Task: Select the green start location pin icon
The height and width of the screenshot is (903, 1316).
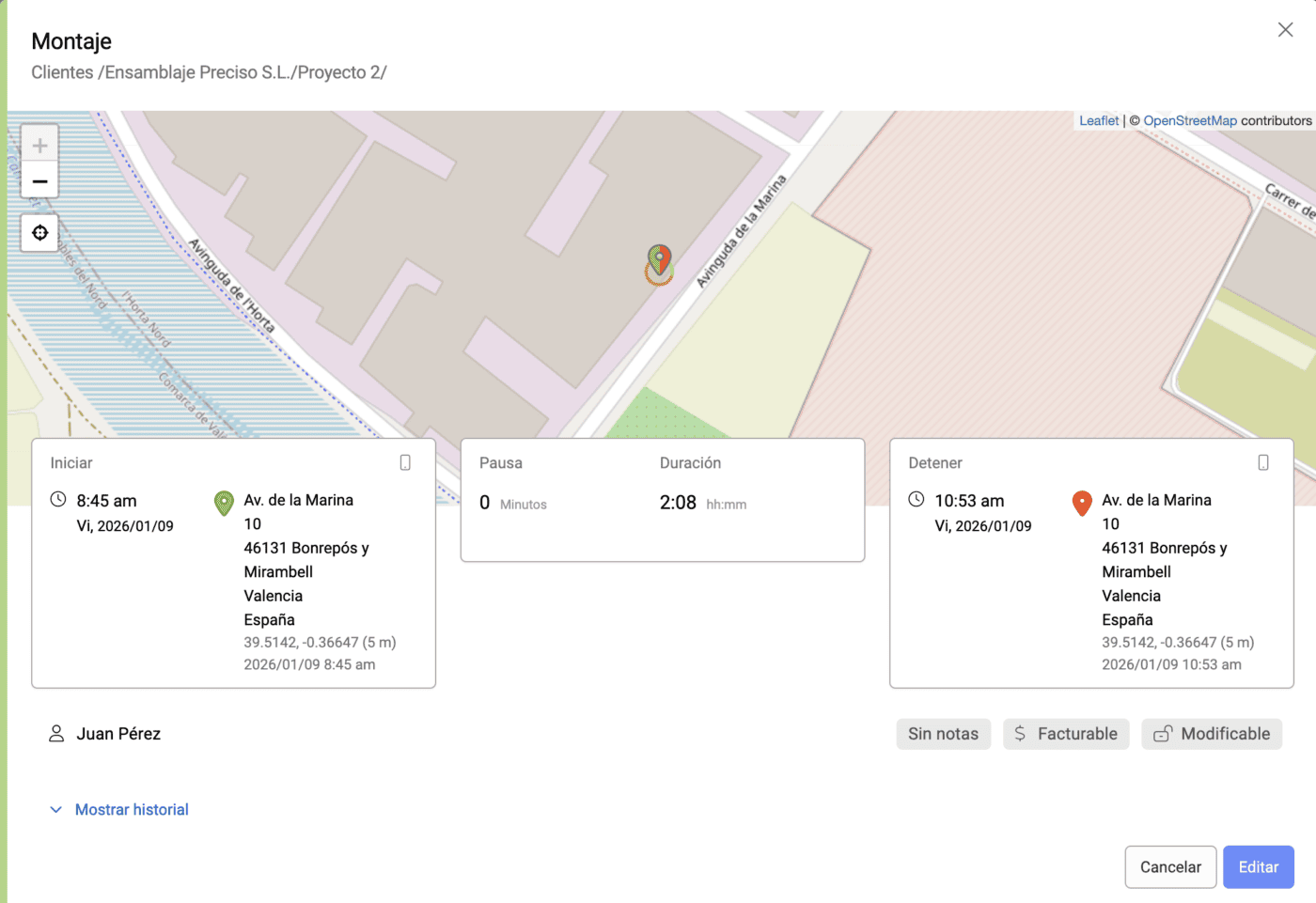Action: (223, 504)
